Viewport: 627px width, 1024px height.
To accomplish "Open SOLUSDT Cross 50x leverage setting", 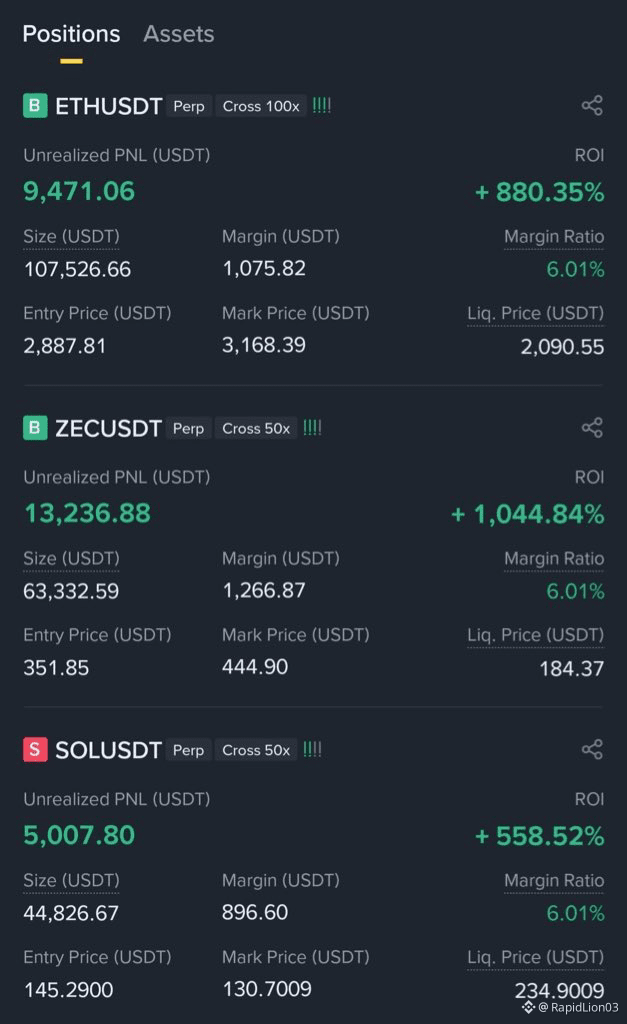I will click(256, 750).
